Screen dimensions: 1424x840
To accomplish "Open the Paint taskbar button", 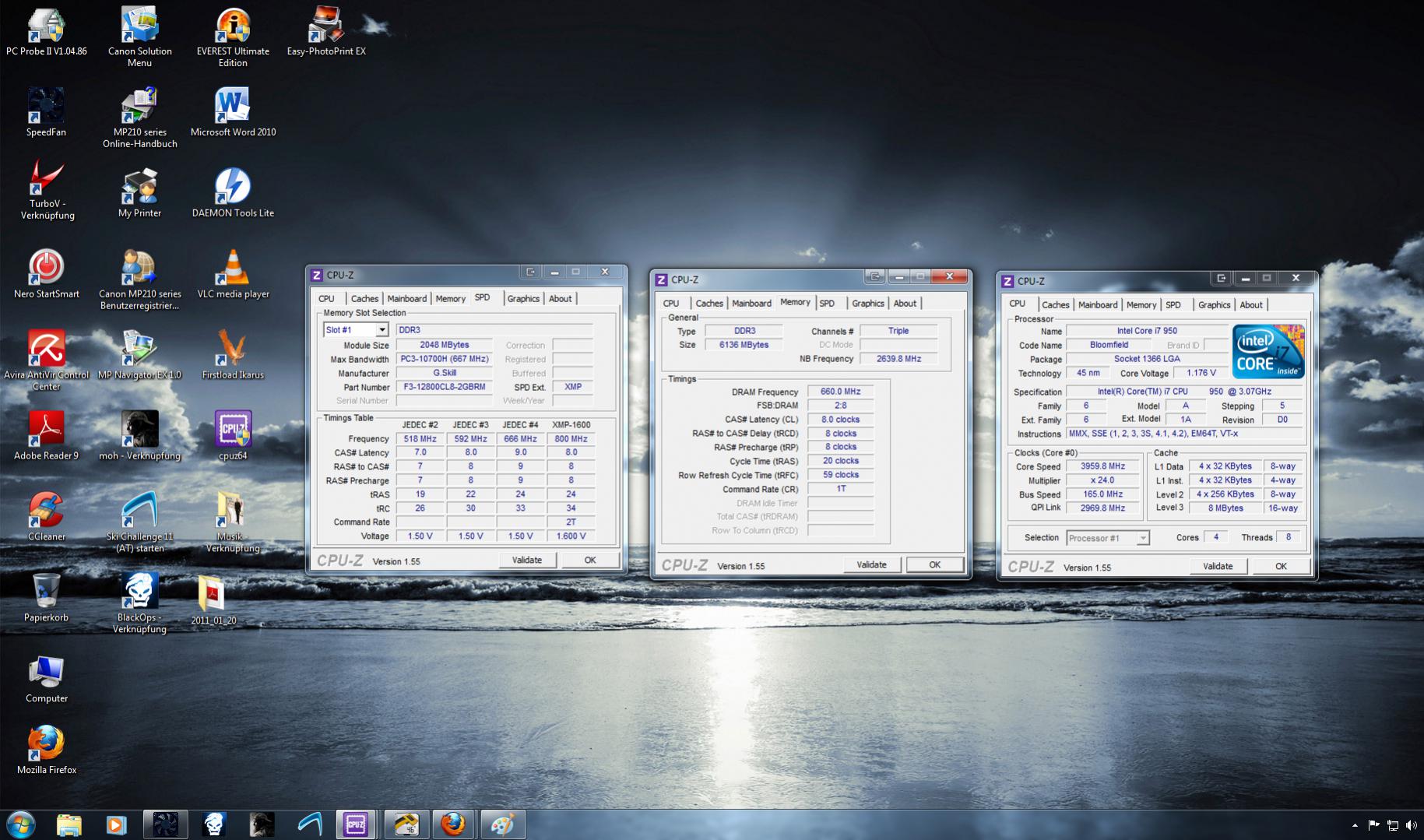I will (x=502, y=824).
